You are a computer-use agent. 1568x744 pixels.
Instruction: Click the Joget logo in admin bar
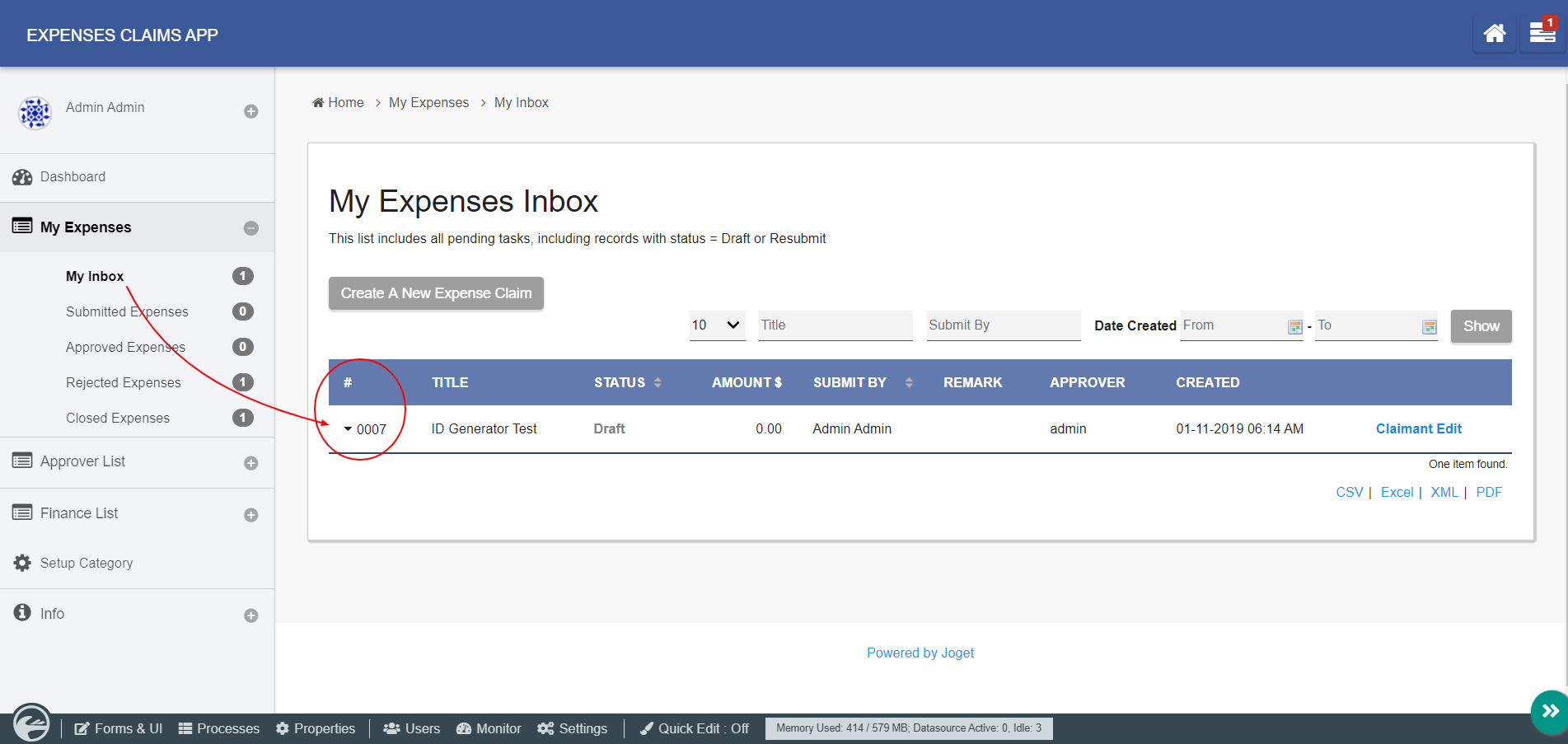pos(31,724)
